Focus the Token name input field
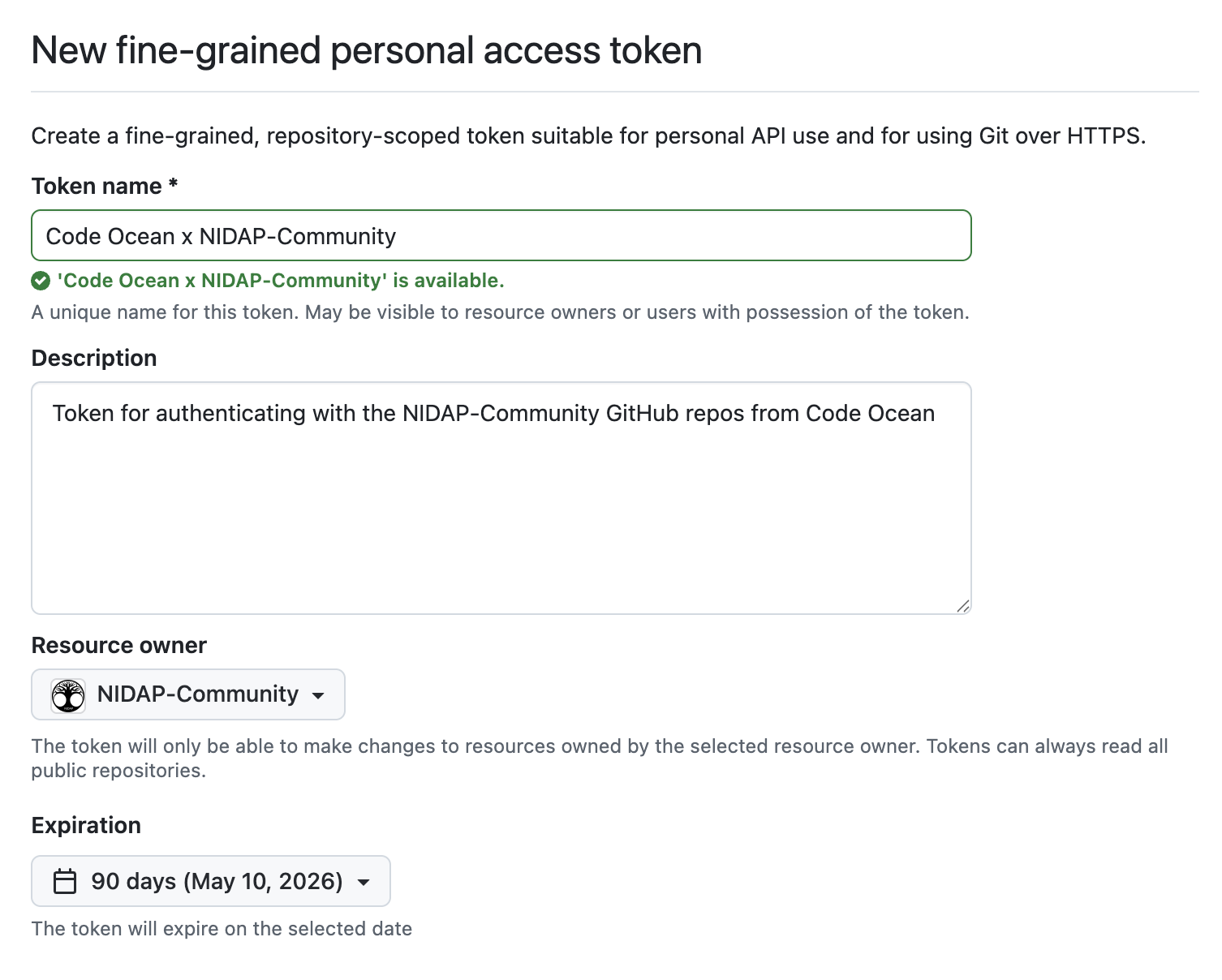 (501, 236)
